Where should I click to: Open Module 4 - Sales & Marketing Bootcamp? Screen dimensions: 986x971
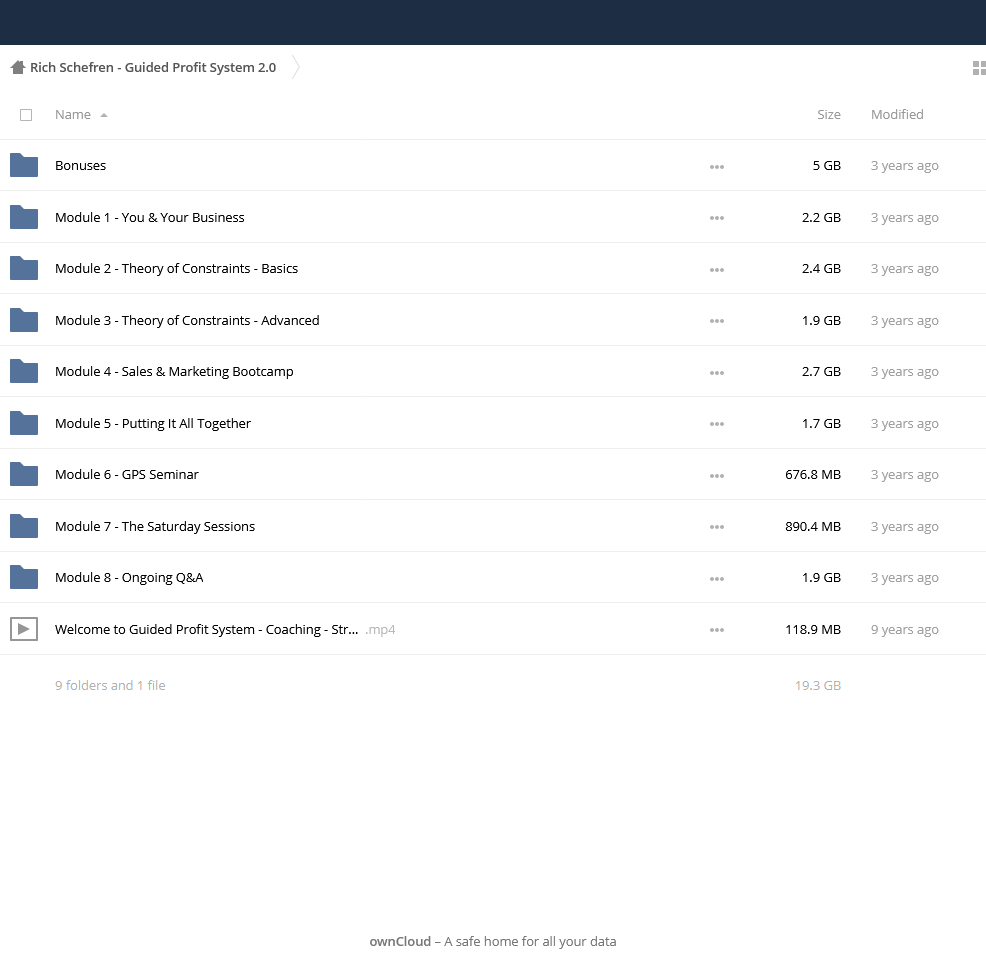174,372
